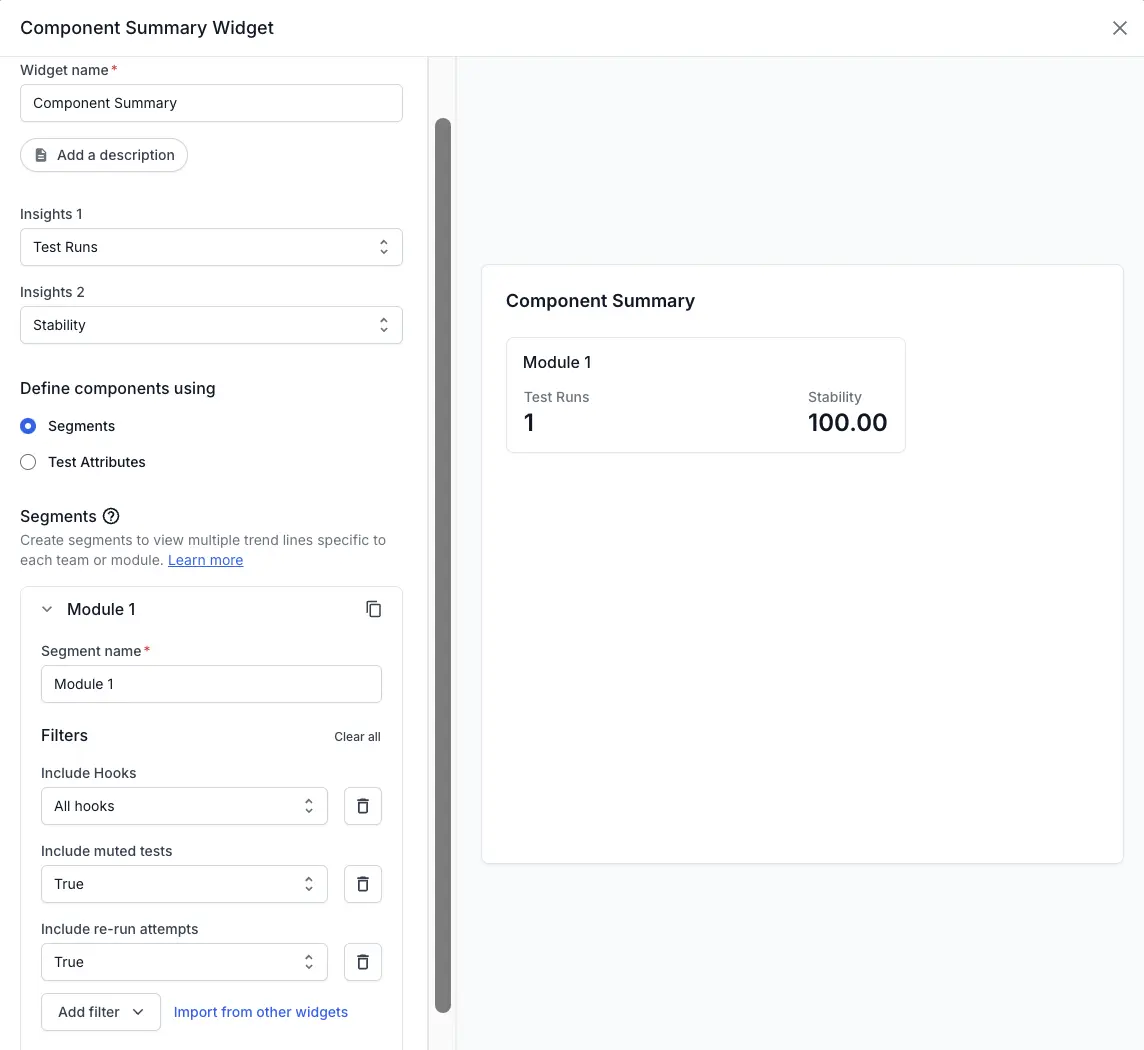This screenshot has width=1144, height=1050.
Task: Open the Insights 1 Test Runs dropdown
Action: (211, 247)
